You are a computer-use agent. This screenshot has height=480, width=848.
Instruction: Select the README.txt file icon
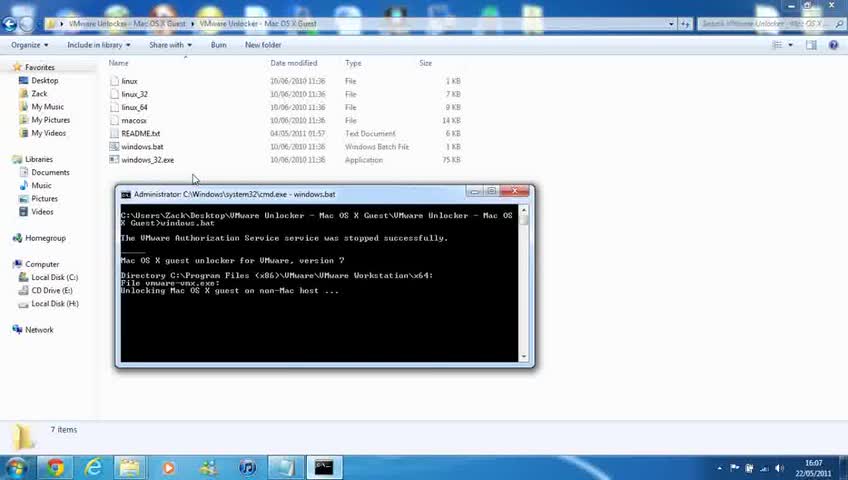click(114, 134)
